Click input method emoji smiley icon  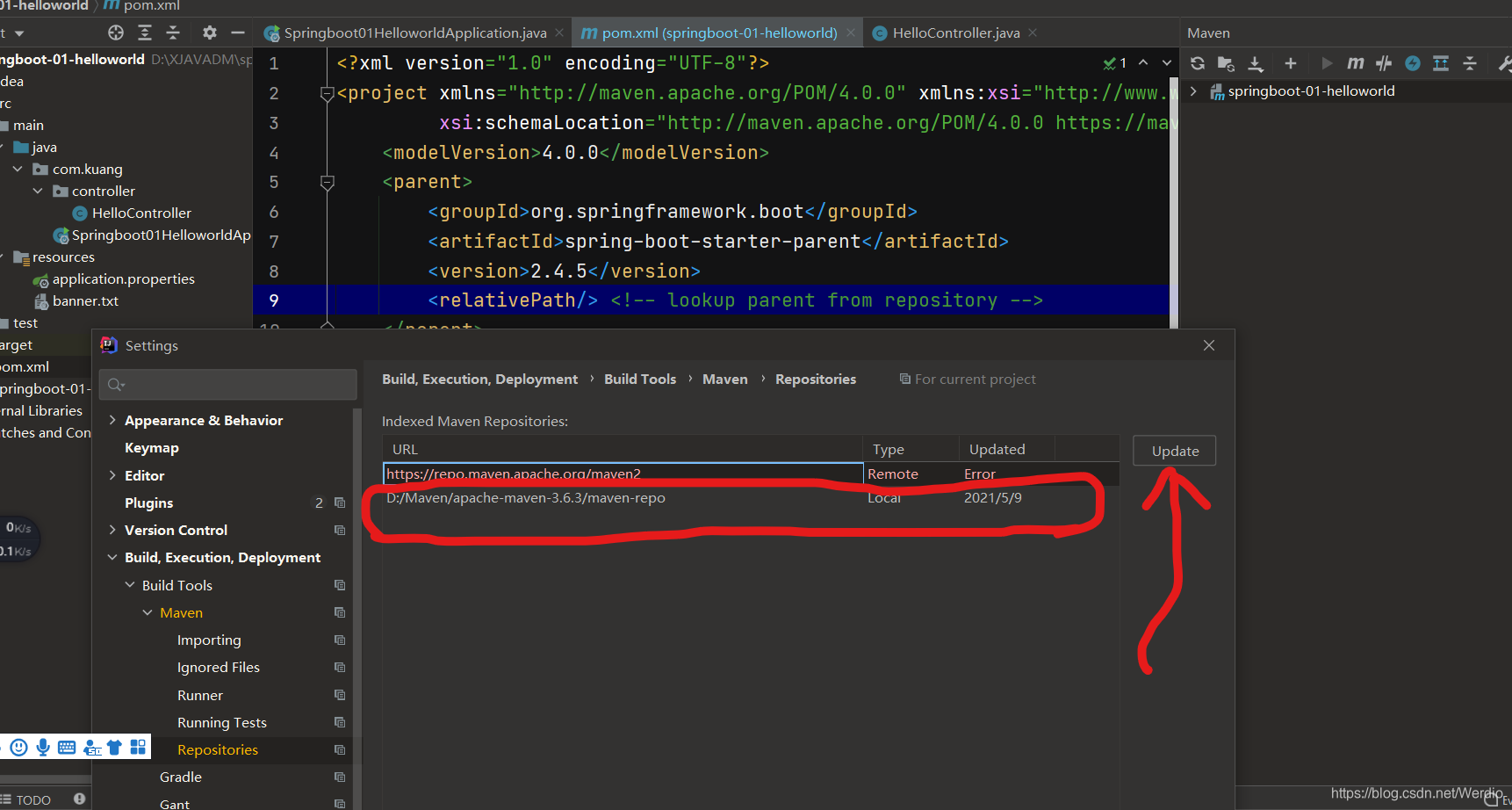pyautogui.click(x=18, y=748)
